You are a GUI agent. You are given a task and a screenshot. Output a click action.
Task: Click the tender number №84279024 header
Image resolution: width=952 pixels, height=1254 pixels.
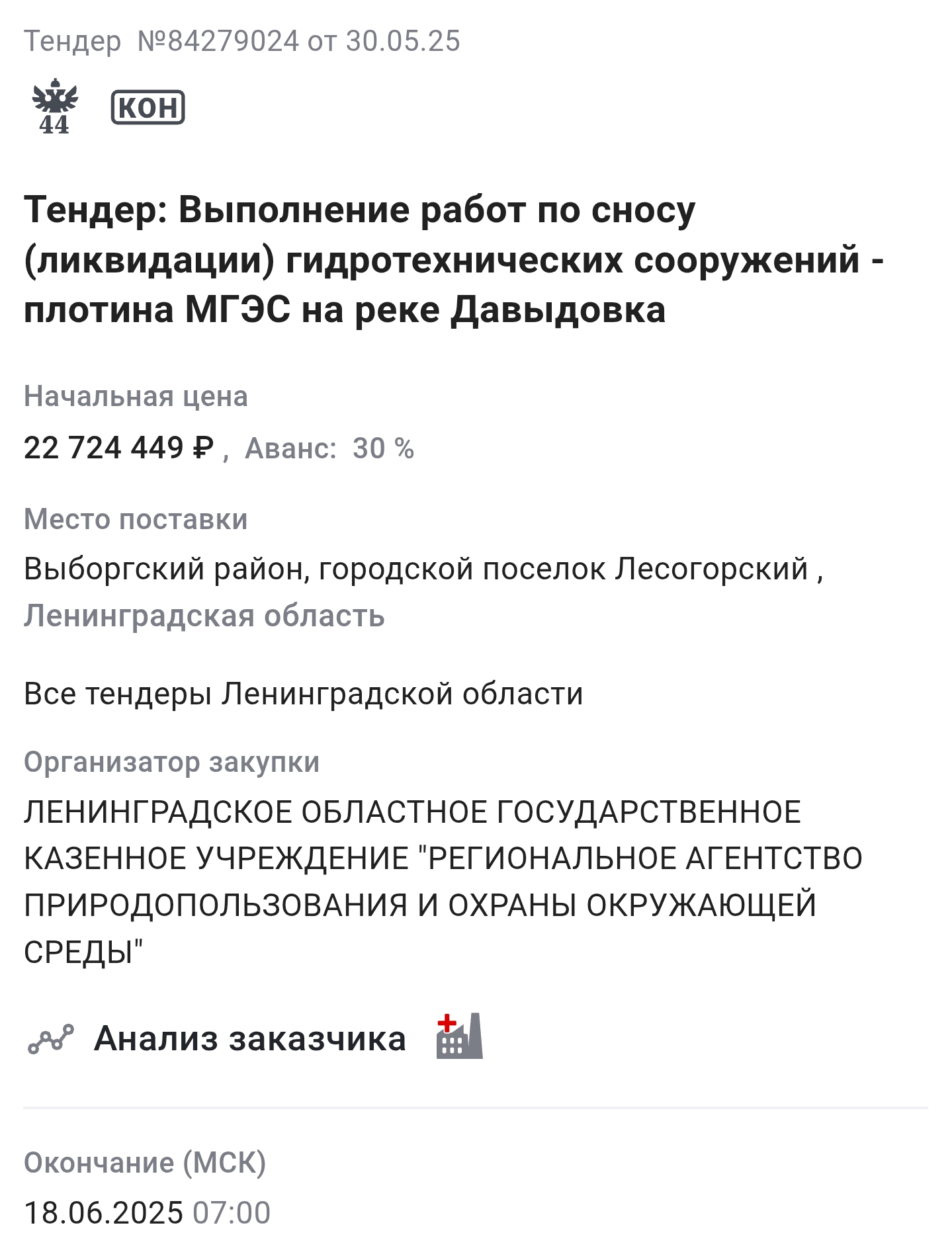click(x=218, y=42)
